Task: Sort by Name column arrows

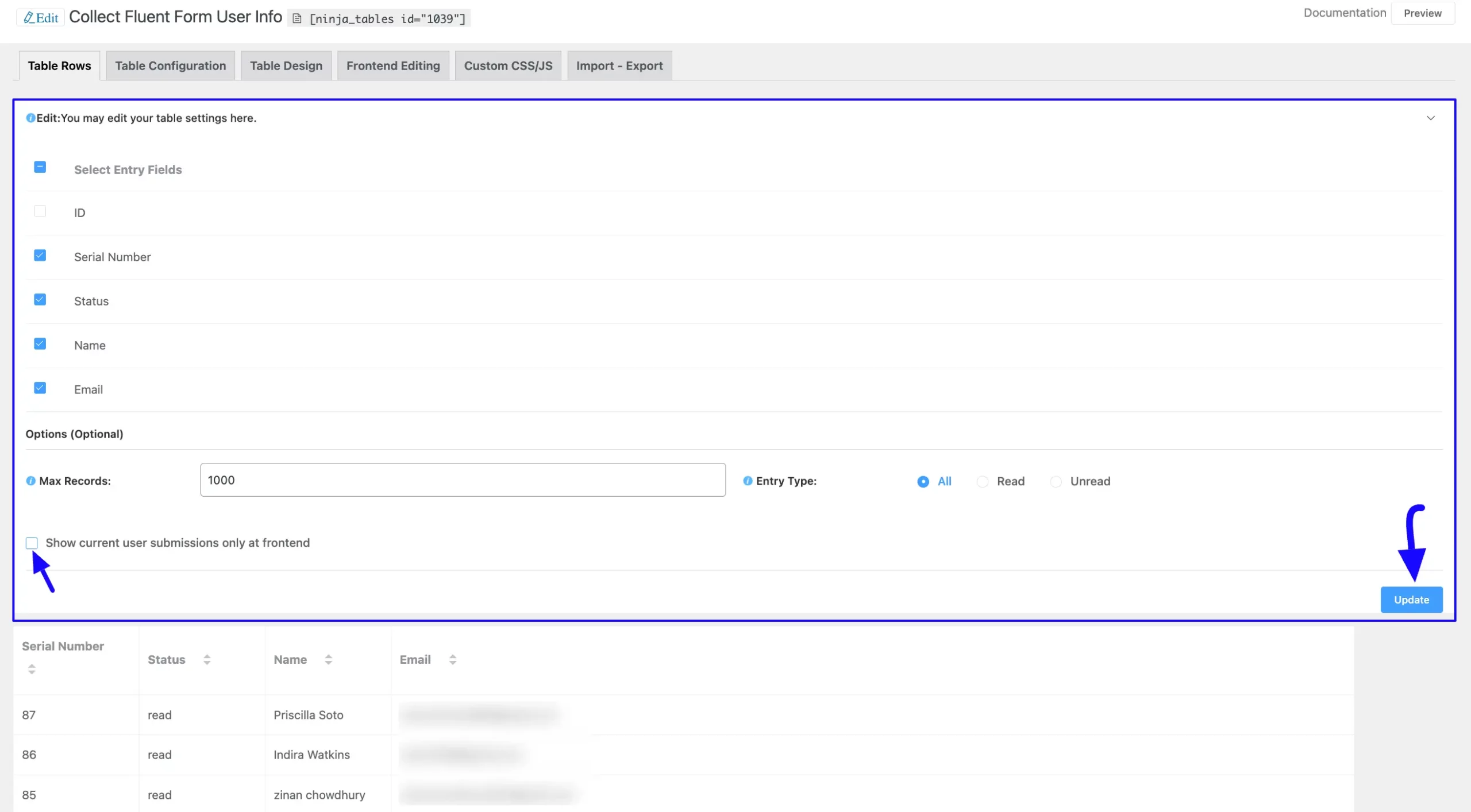Action: tap(328, 660)
